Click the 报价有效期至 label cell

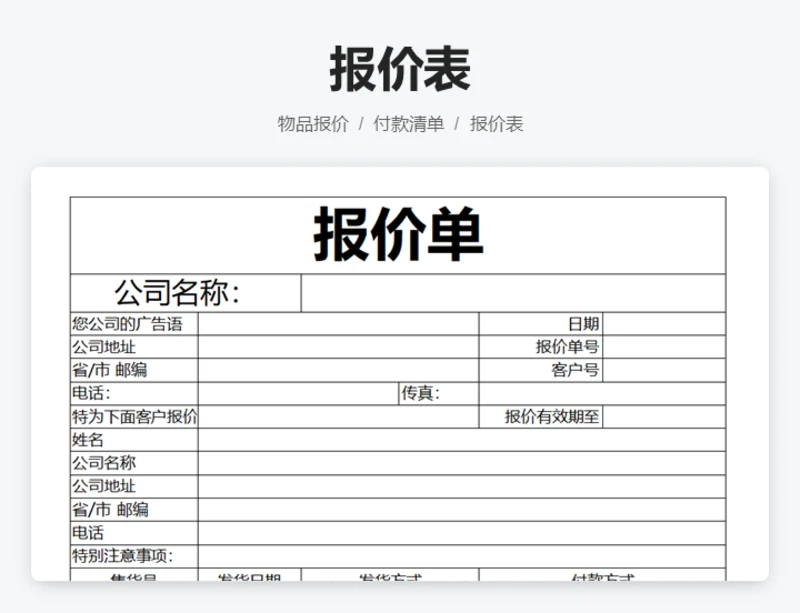coord(541,417)
